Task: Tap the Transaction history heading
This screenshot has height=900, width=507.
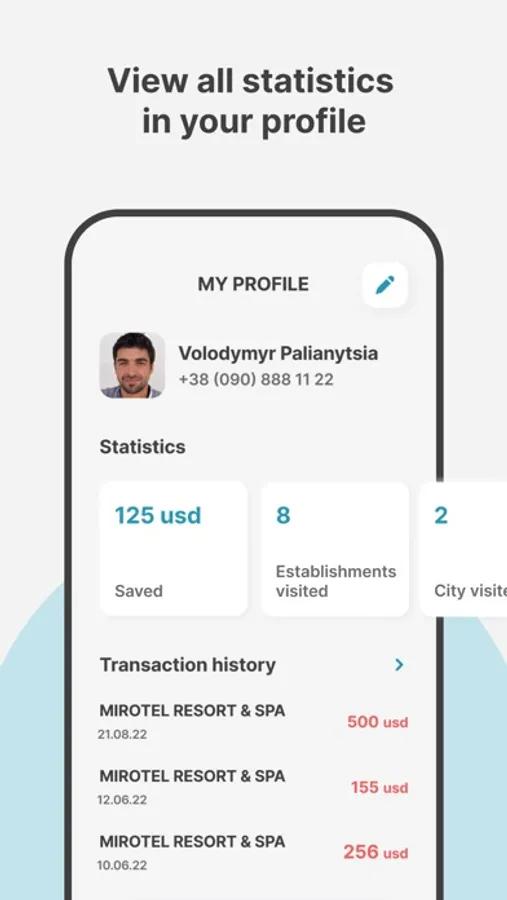Action: [x=188, y=665]
